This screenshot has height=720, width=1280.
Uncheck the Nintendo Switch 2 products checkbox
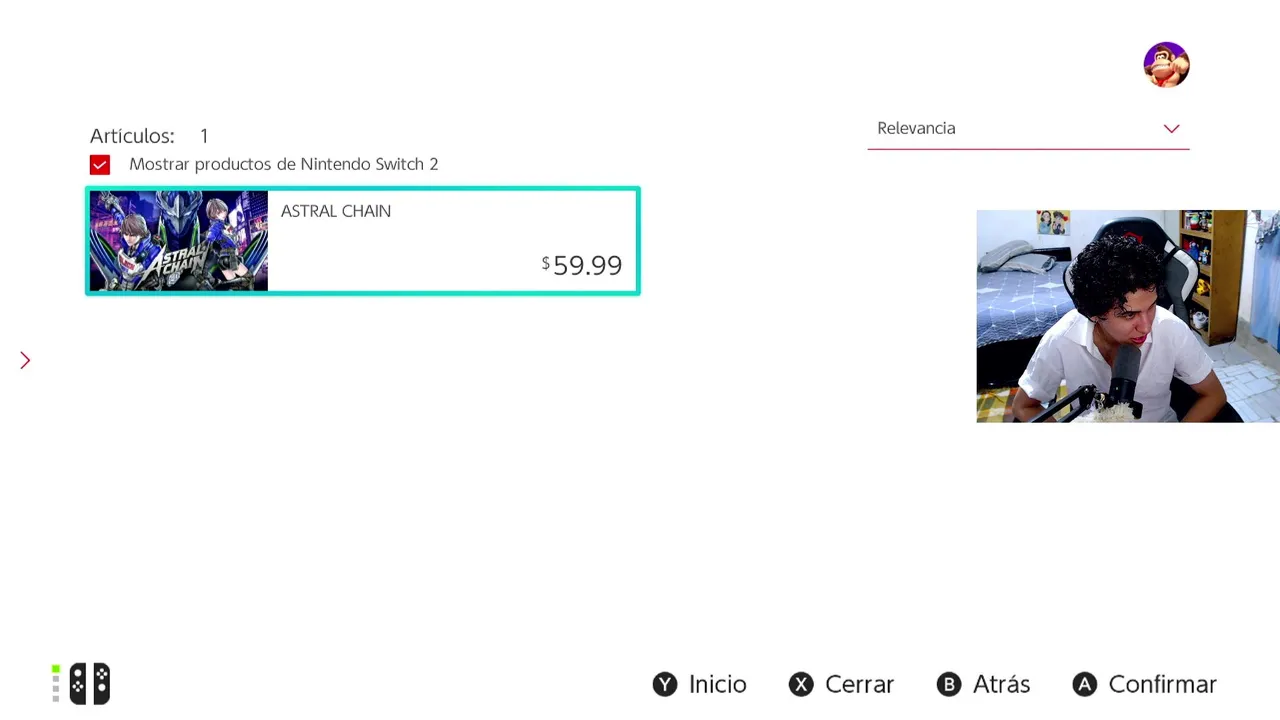click(x=100, y=165)
